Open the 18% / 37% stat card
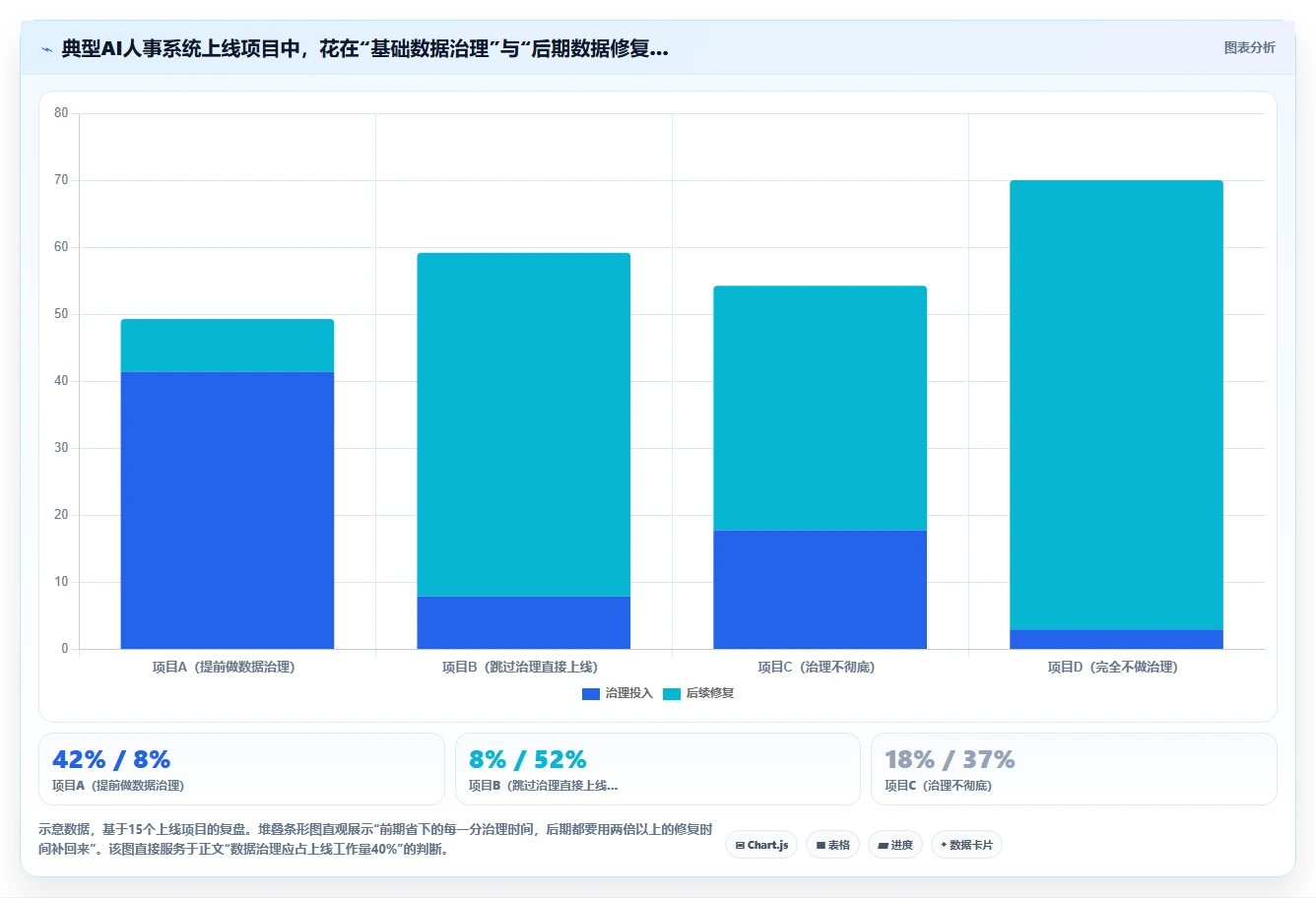This screenshot has width=1316, height=898. click(x=1074, y=769)
